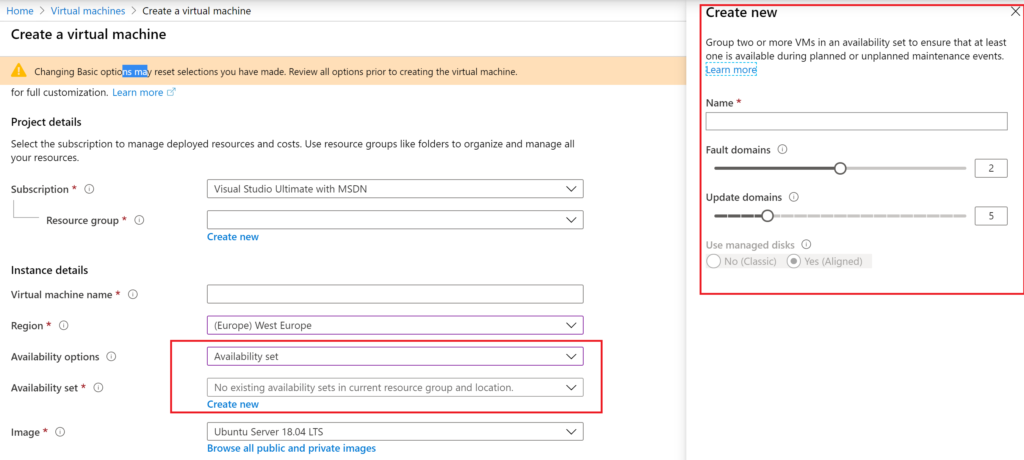Screen dimensions: 1024x460
Task: Open Virtual machines breadcrumb link
Action: (88, 10)
